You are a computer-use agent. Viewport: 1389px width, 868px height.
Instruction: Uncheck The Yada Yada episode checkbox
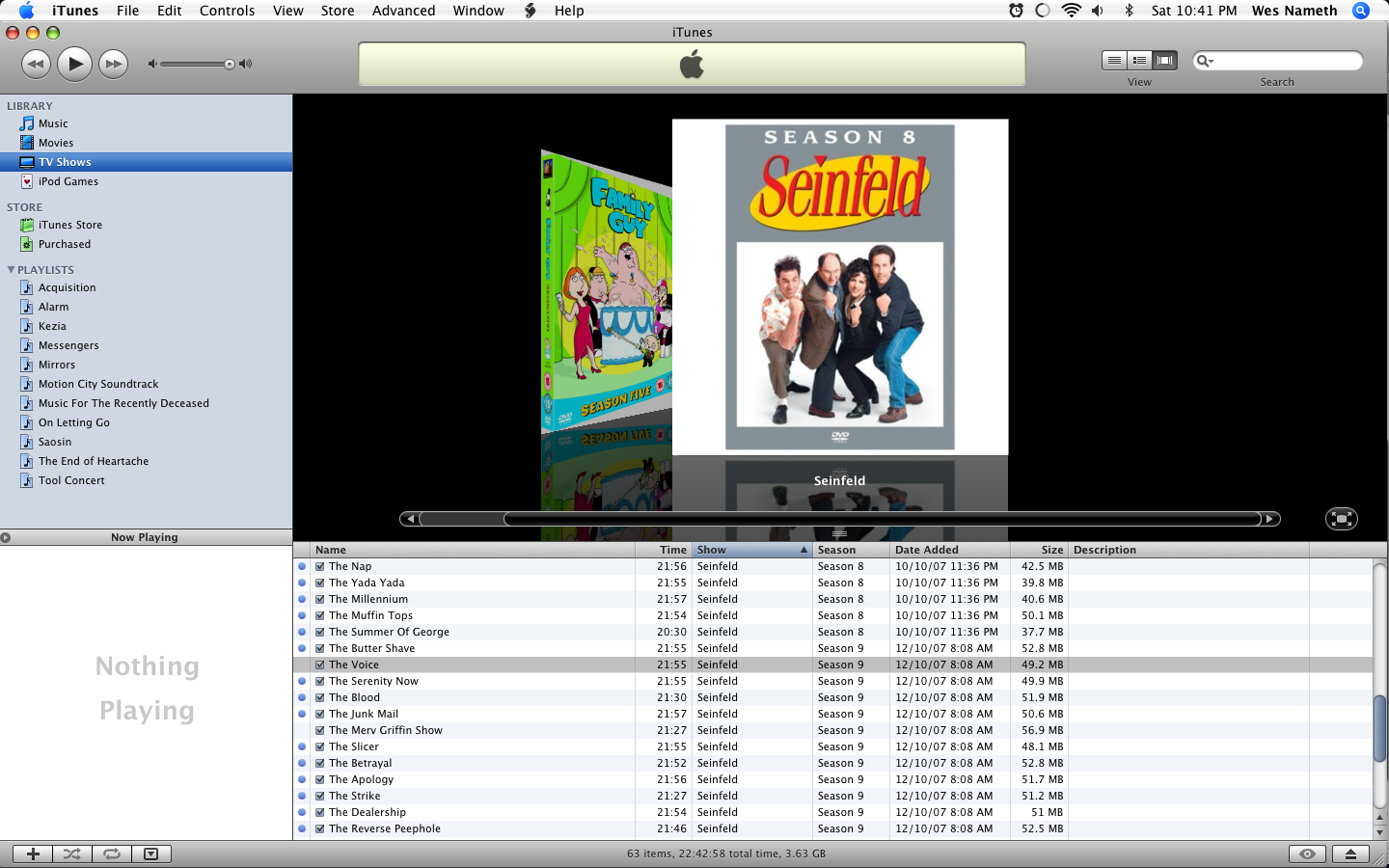point(319,583)
